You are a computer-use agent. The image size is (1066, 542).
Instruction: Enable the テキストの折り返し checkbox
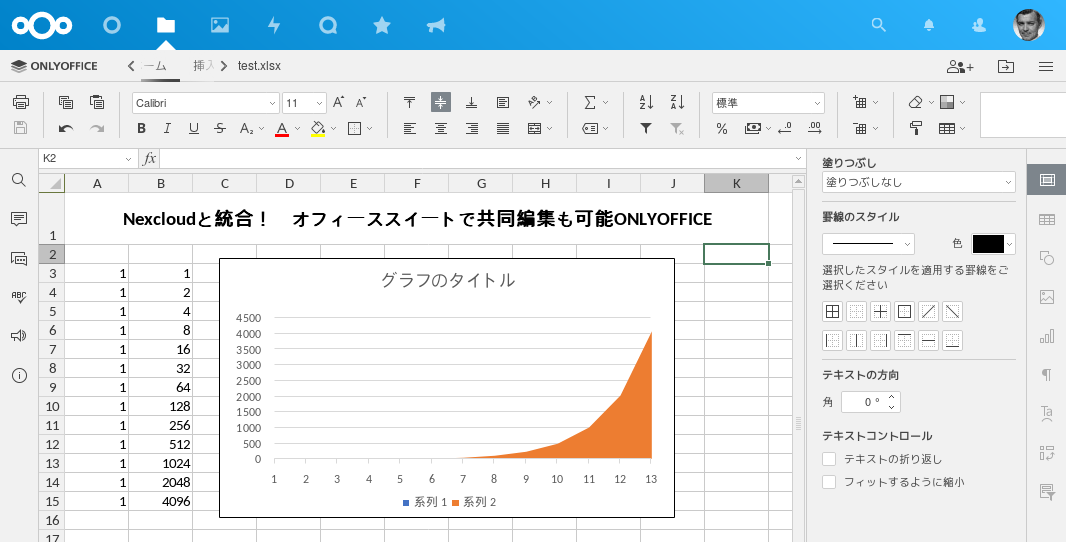(829, 459)
